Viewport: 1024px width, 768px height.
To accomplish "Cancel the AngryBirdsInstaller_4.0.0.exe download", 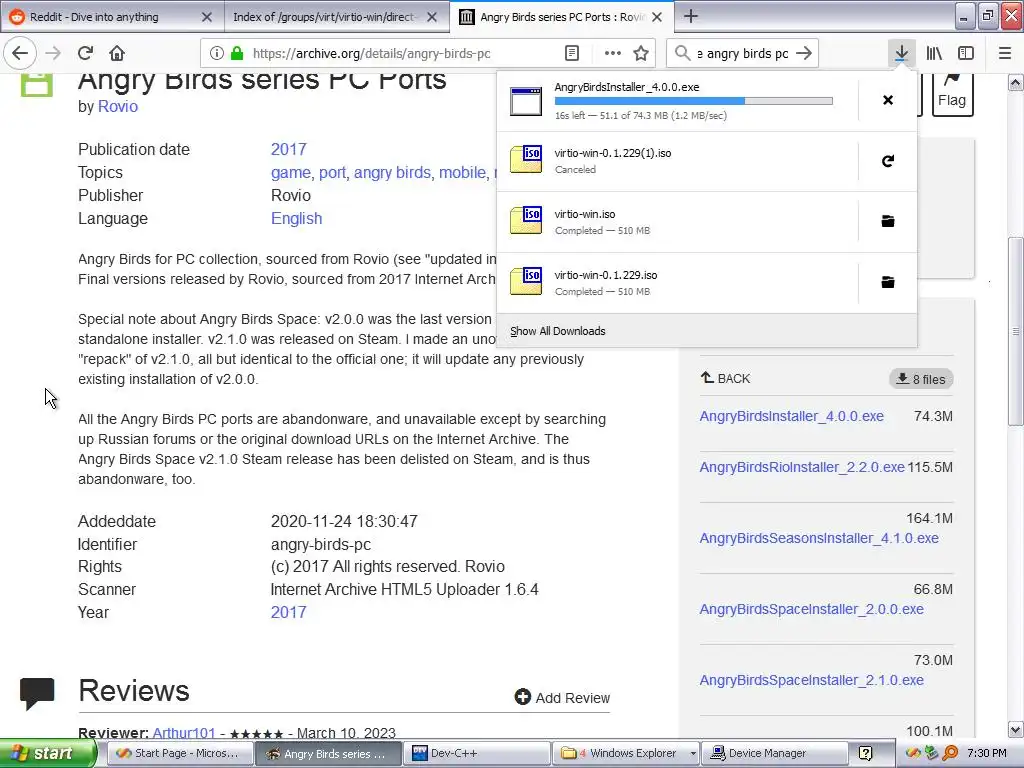I will tap(888, 100).
